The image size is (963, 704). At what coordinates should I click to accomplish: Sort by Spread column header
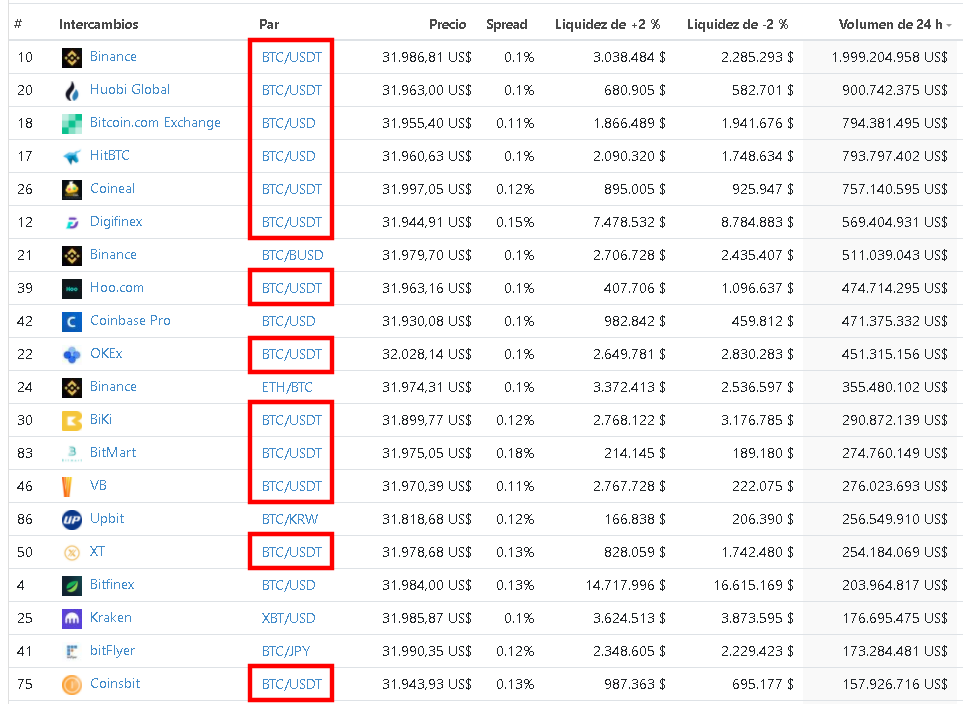tap(507, 24)
